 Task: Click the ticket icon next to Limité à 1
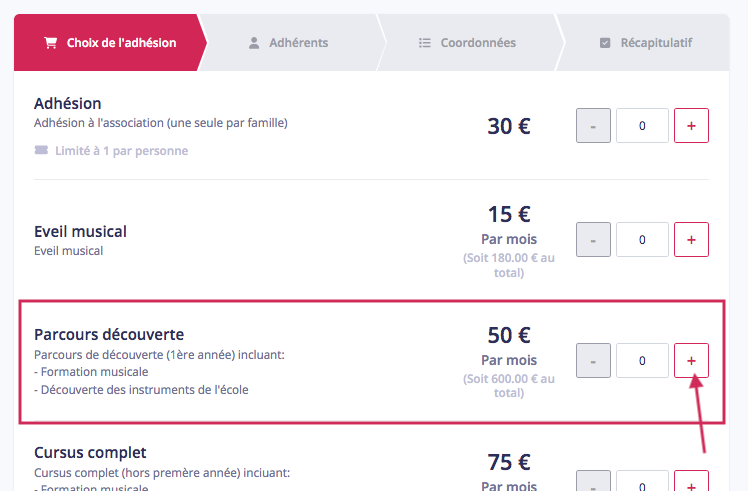pyautogui.click(x=41, y=150)
